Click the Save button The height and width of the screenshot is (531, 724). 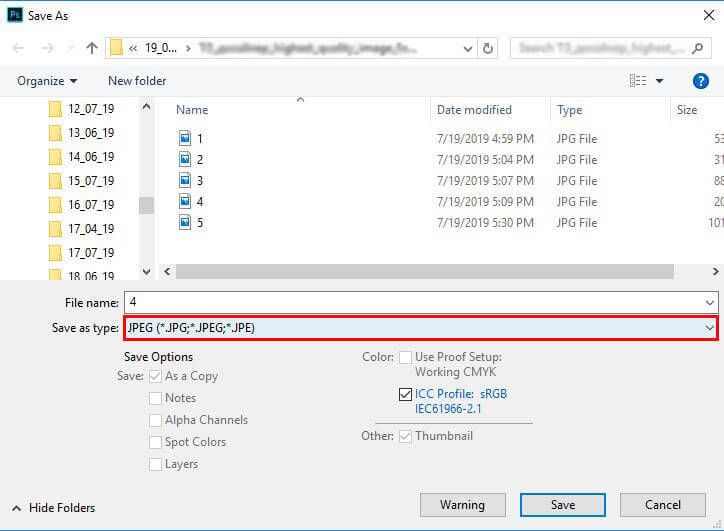(563, 505)
